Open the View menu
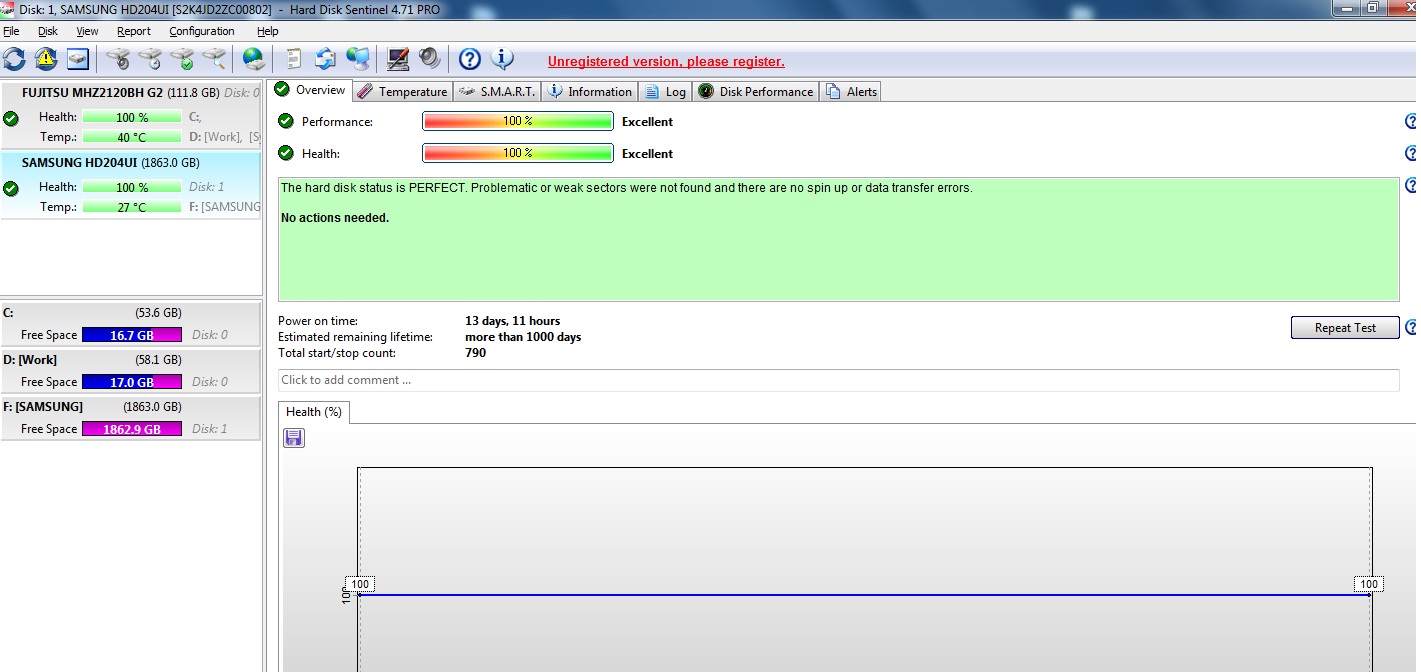 click(x=87, y=31)
